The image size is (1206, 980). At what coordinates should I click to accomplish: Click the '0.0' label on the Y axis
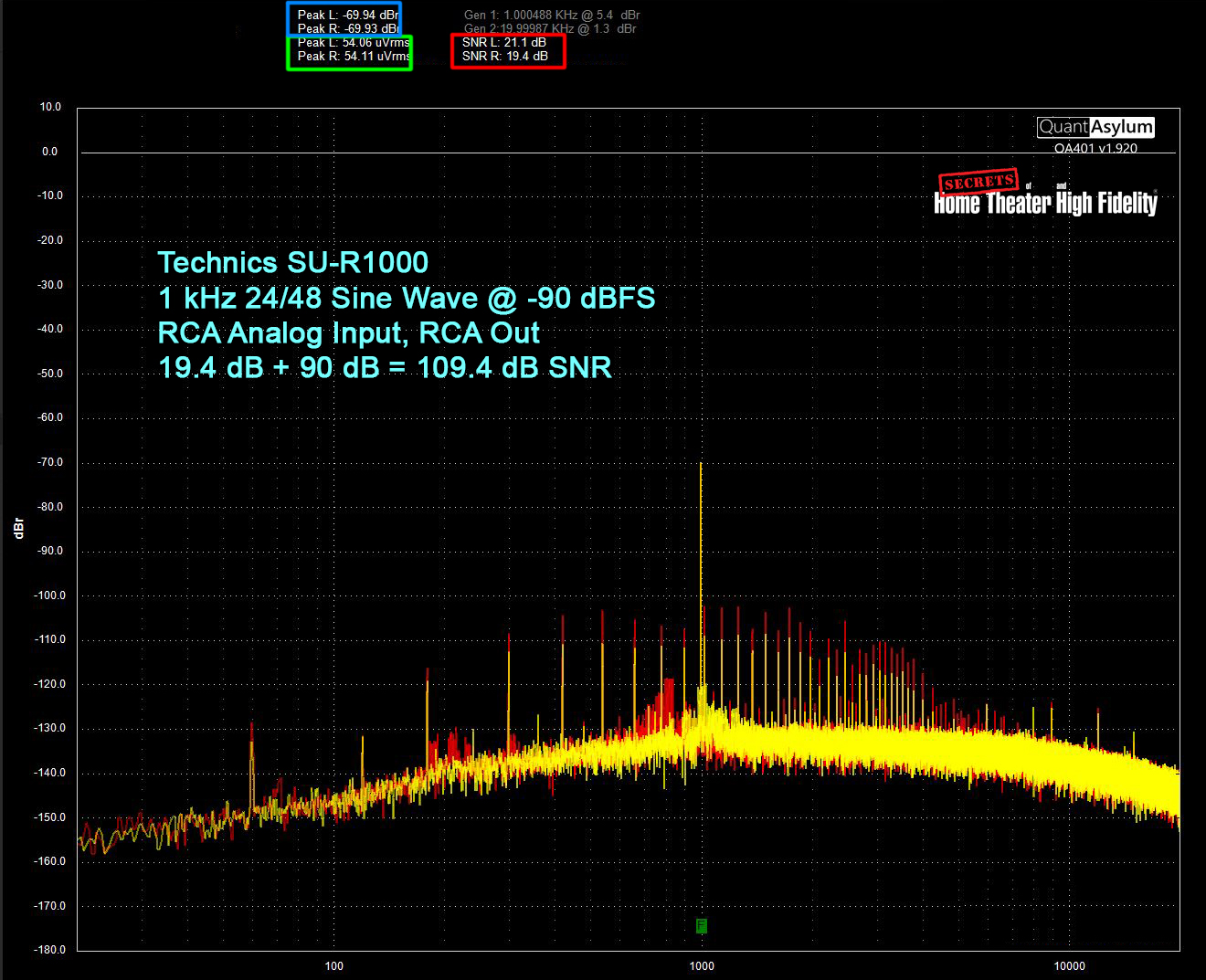pos(49,152)
